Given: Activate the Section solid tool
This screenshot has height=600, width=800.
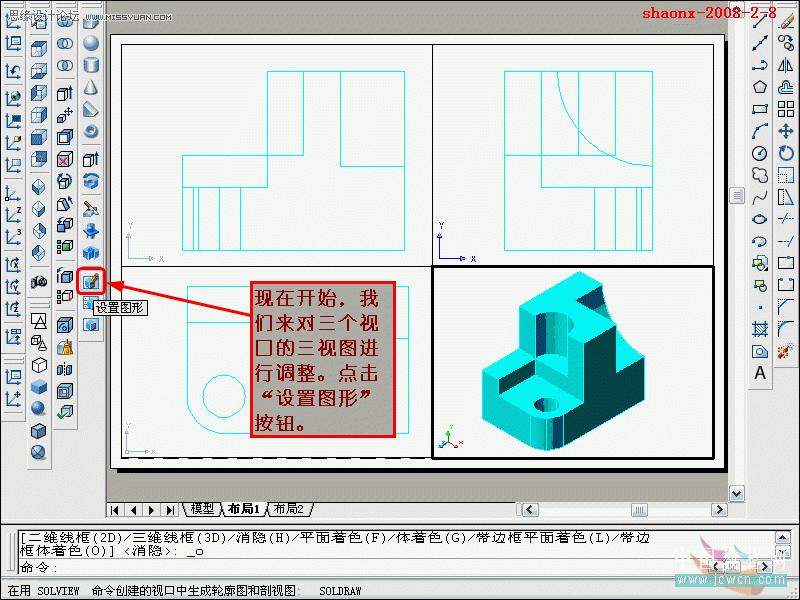Looking at the screenshot, I should (x=91, y=231).
